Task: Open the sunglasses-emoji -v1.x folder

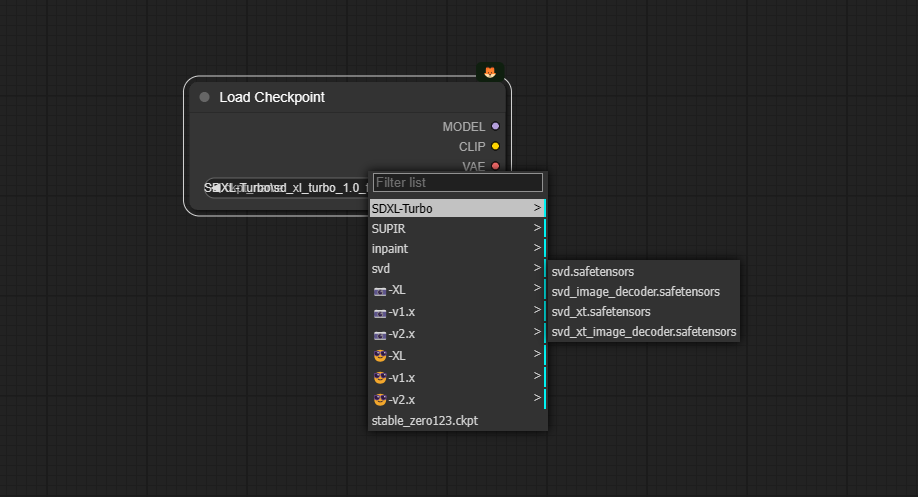Action: click(x=458, y=378)
